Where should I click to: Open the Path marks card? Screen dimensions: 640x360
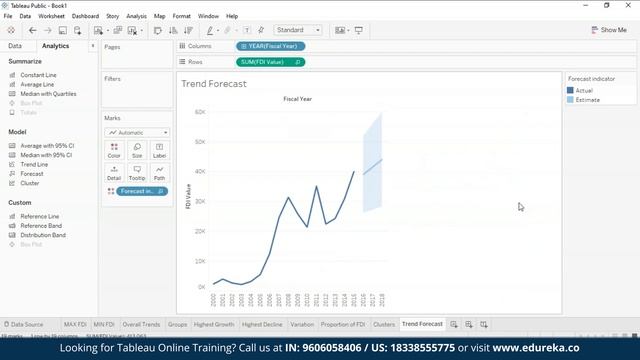click(x=159, y=173)
